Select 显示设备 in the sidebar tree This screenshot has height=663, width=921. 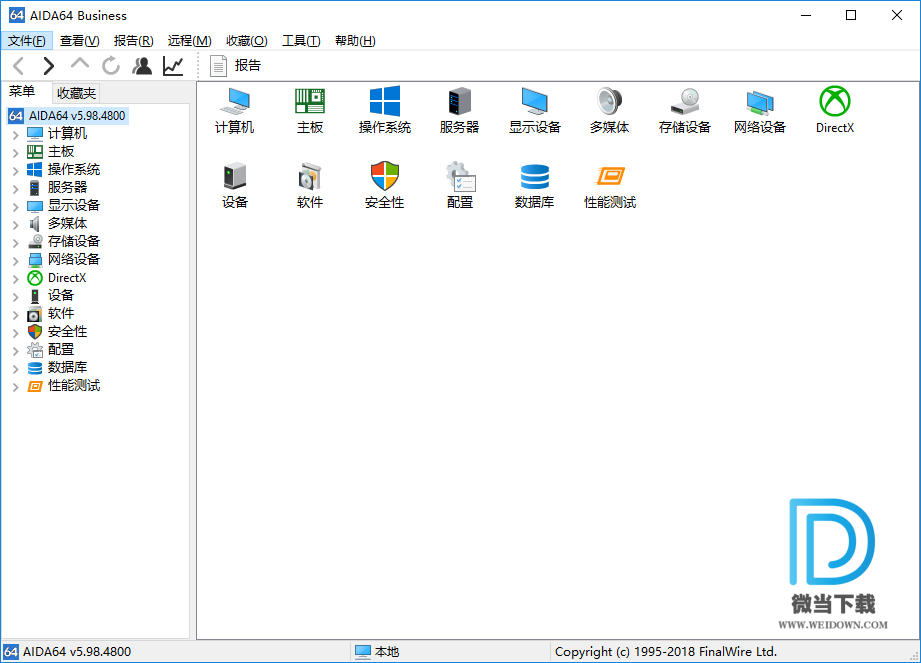(x=63, y=206)
